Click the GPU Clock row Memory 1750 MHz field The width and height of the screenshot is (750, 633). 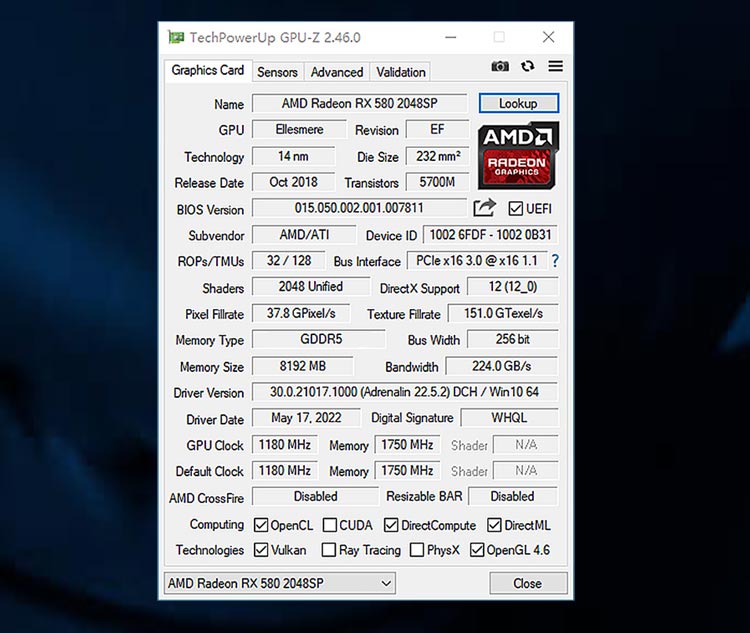407,445
